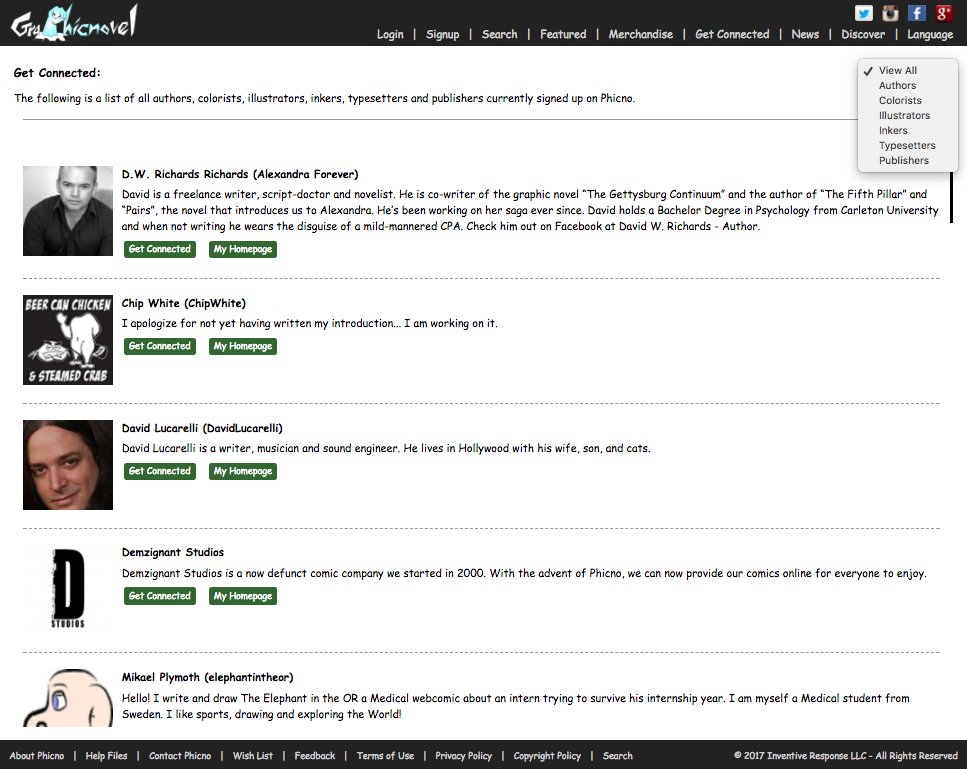Click the Chip White (ChipWhite) name
The image size is (967, 770).
point(183,303)
